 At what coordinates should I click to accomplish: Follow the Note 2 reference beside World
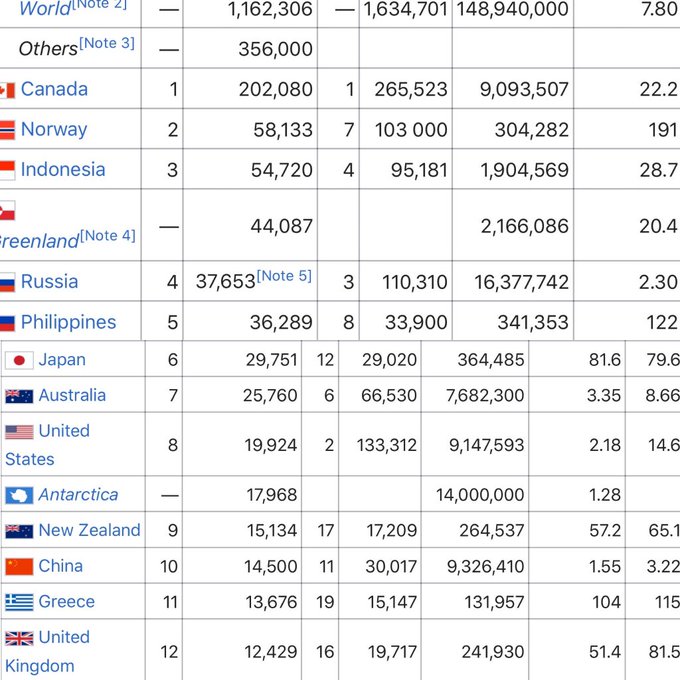(99, 4)
